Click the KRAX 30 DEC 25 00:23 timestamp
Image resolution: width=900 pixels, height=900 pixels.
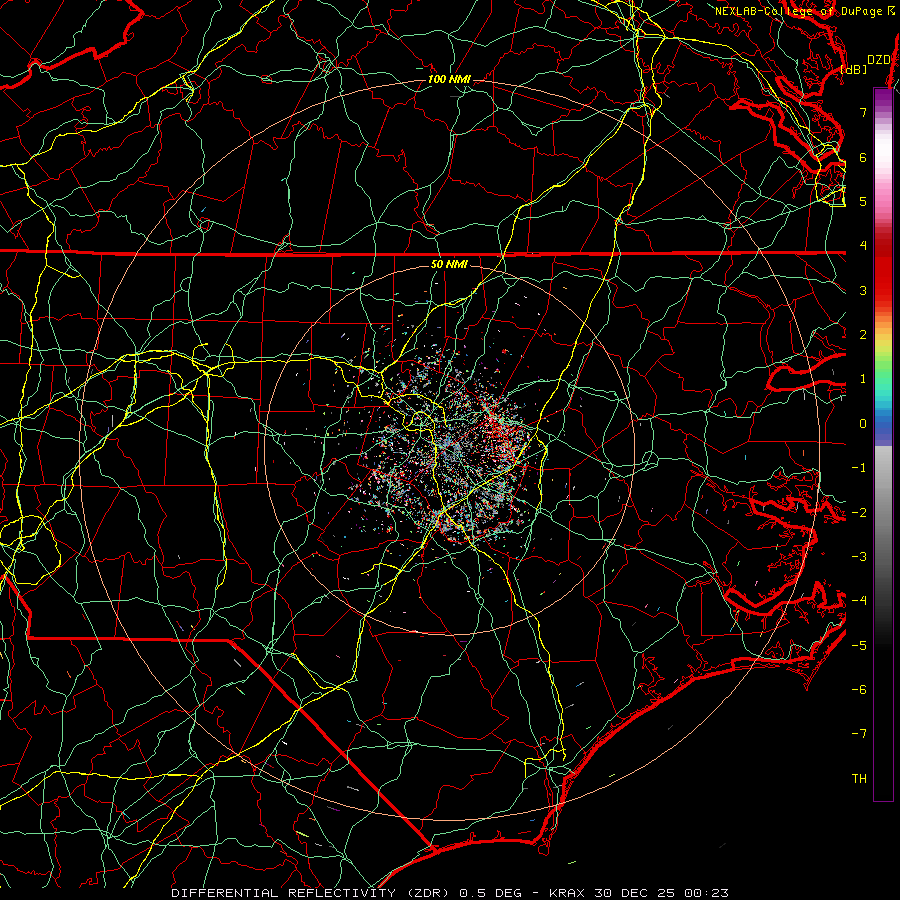pos(639,893)
